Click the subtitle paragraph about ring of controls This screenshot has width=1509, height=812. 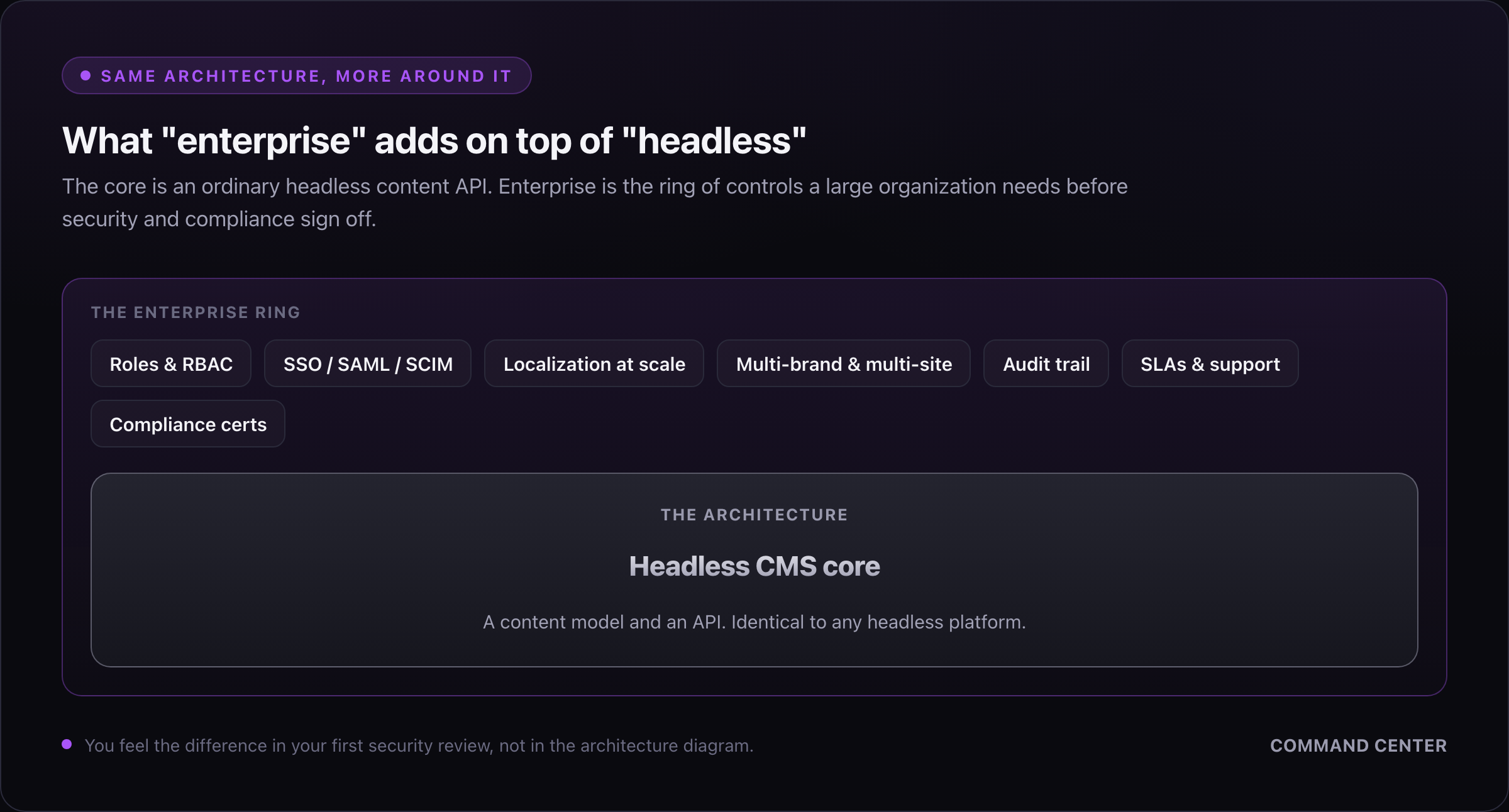pyautogui.click(x=595, y=202)
